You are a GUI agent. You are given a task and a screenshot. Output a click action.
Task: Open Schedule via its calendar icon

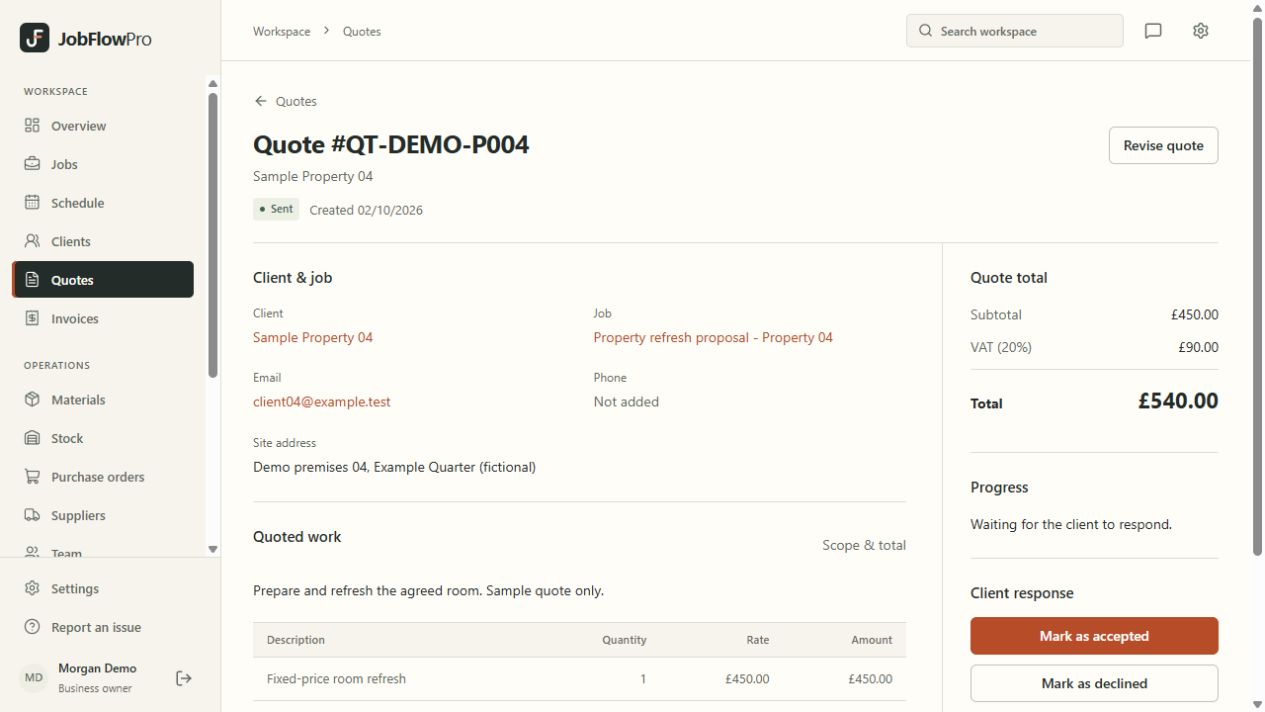click(x=32, y=203)
